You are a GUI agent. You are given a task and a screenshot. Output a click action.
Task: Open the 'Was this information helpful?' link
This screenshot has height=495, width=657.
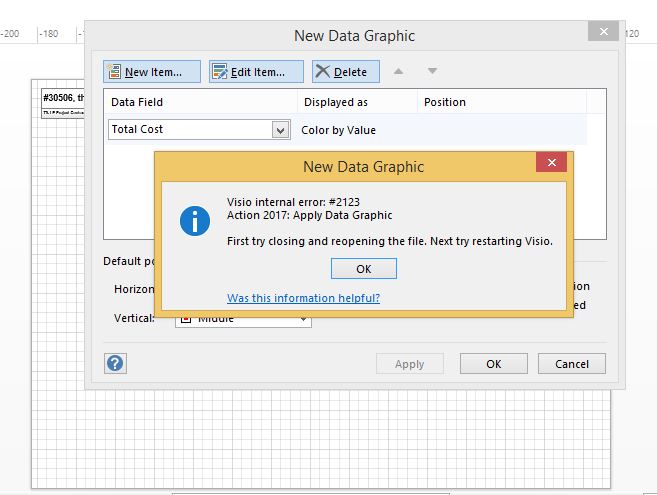coord(303,298)
